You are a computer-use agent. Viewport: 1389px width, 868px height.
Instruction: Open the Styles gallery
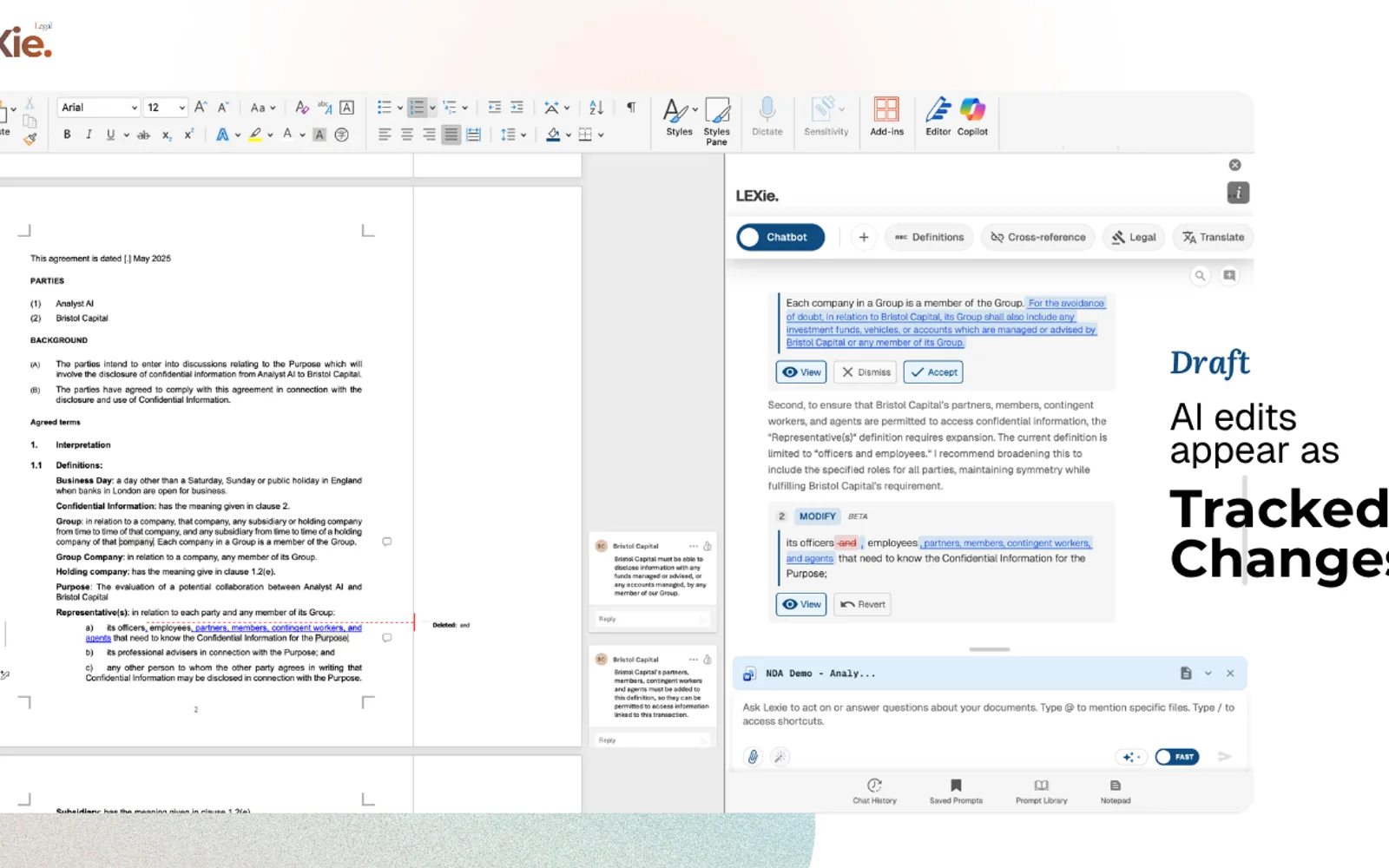[680, 117]
